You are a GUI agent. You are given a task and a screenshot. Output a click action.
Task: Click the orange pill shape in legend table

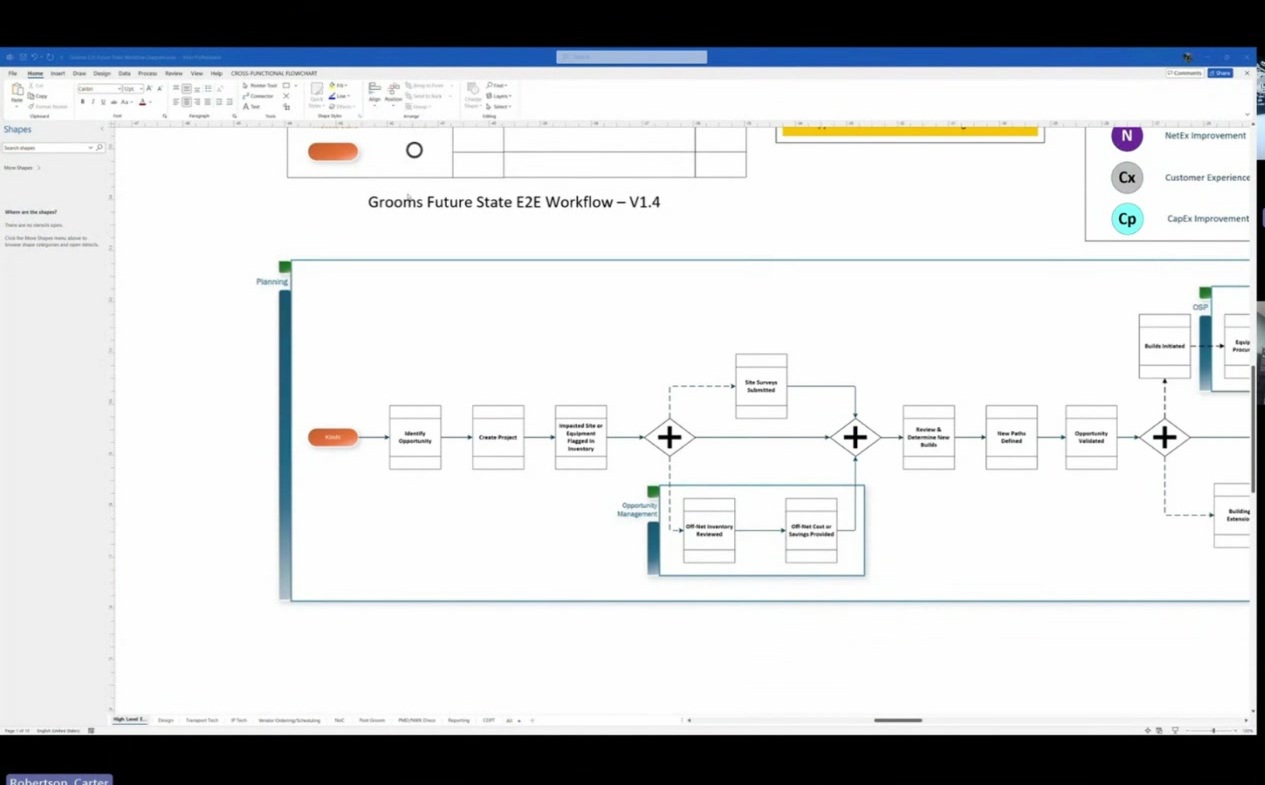point(333,151)
